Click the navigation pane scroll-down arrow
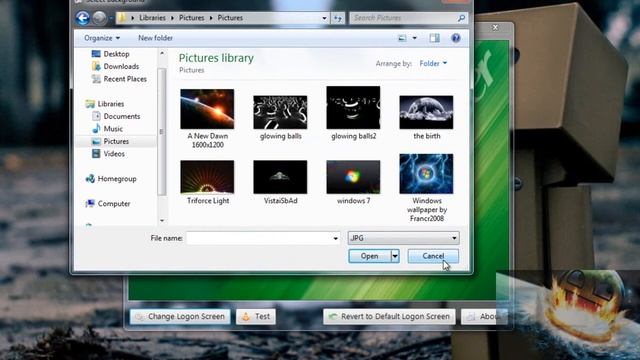This screenshot has width=640, height=360. click(162, 221)
